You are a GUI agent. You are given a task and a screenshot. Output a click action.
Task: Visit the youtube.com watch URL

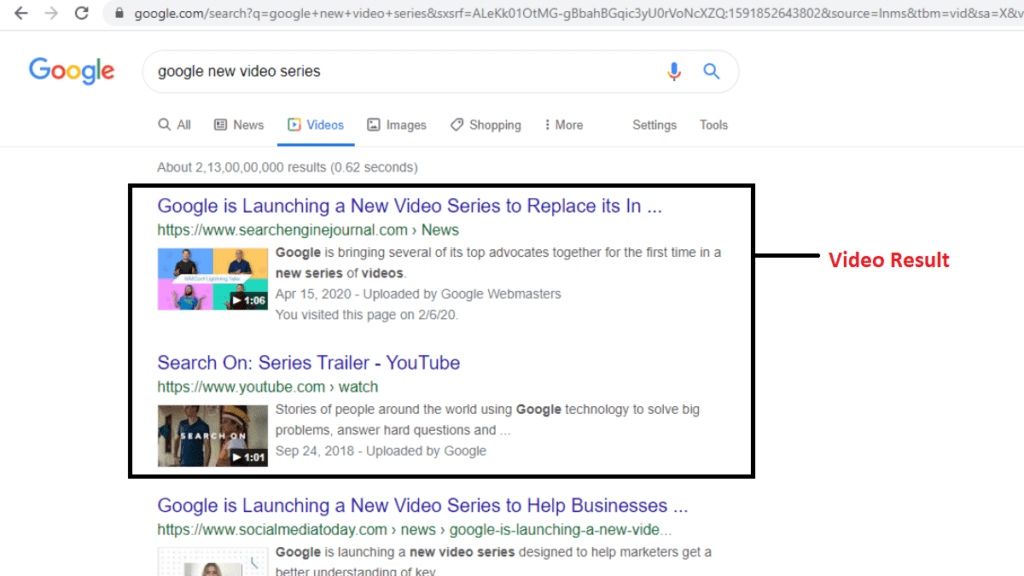pos(268,387)
